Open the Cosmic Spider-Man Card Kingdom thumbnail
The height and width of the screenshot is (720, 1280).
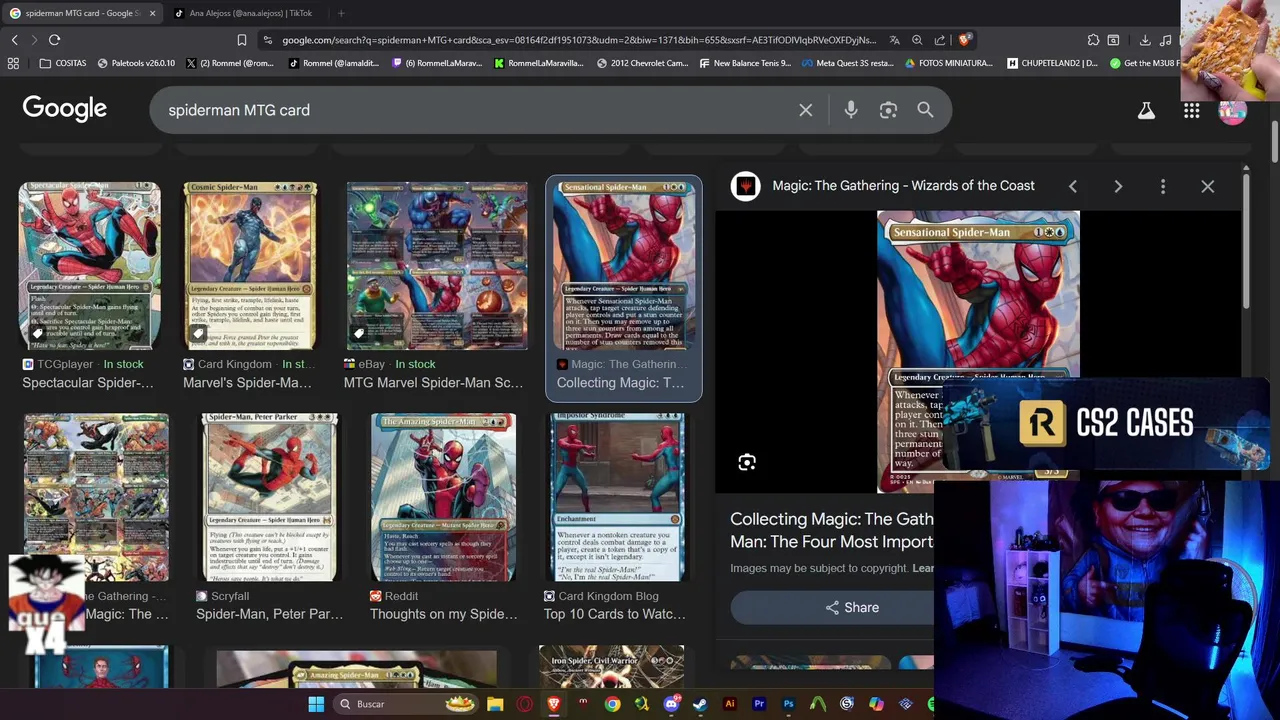pyautogui.click(x=250, y=266)
